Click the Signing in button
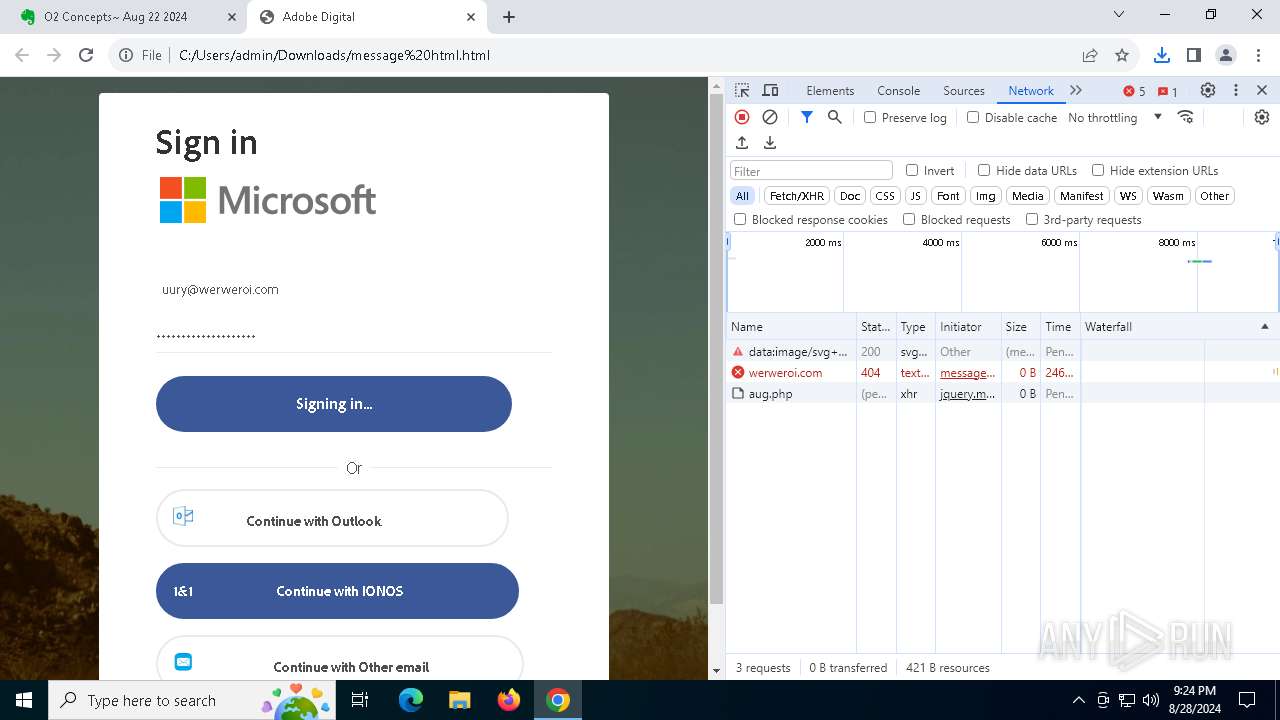1280x720 pixels. (x=334, y=404)
